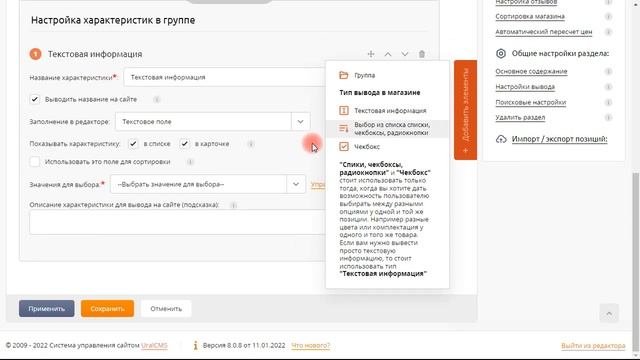Click the Сохранить button
Screen dimensions: 640x360
(x=107, y=309)
